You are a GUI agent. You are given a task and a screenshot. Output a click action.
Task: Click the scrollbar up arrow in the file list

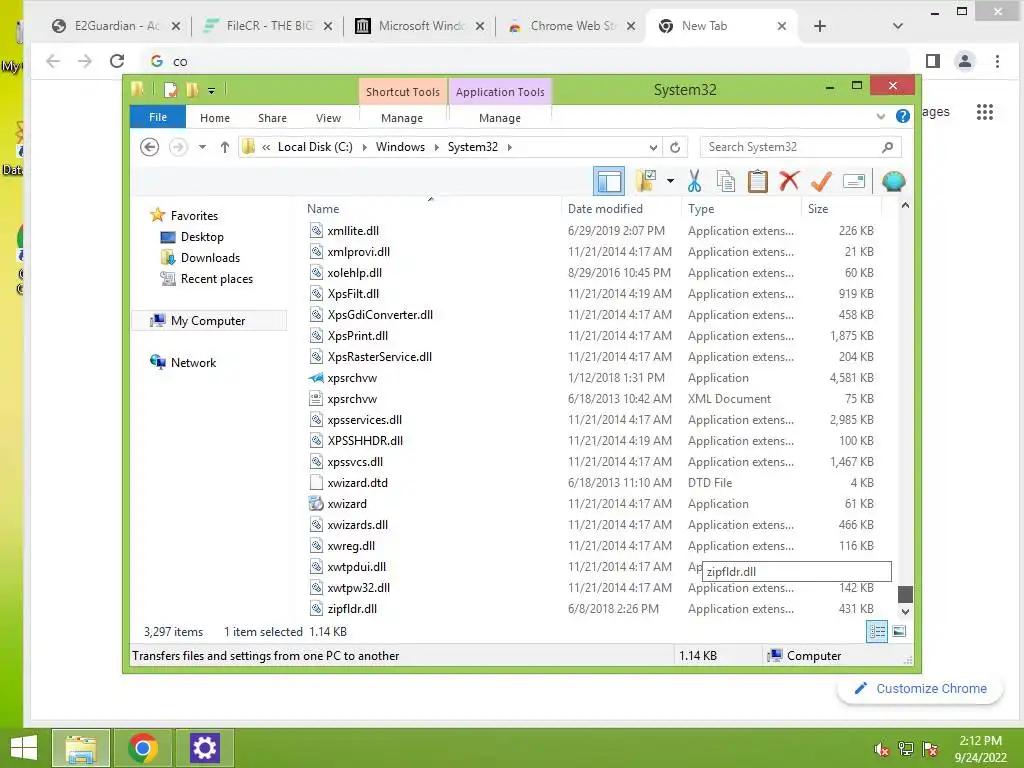click(905, 206)
